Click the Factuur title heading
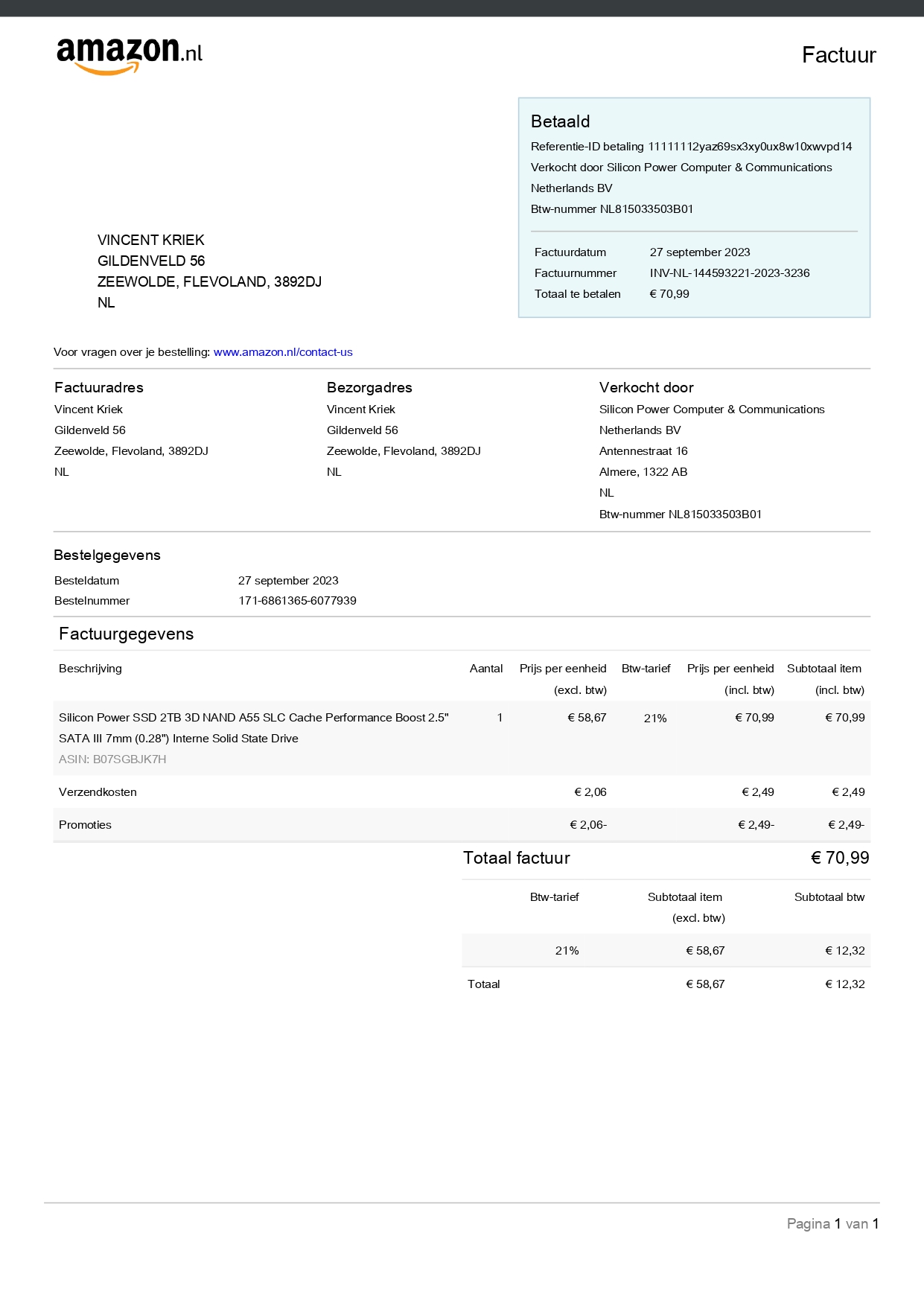924x1306 pixels. tap(838, 55)
